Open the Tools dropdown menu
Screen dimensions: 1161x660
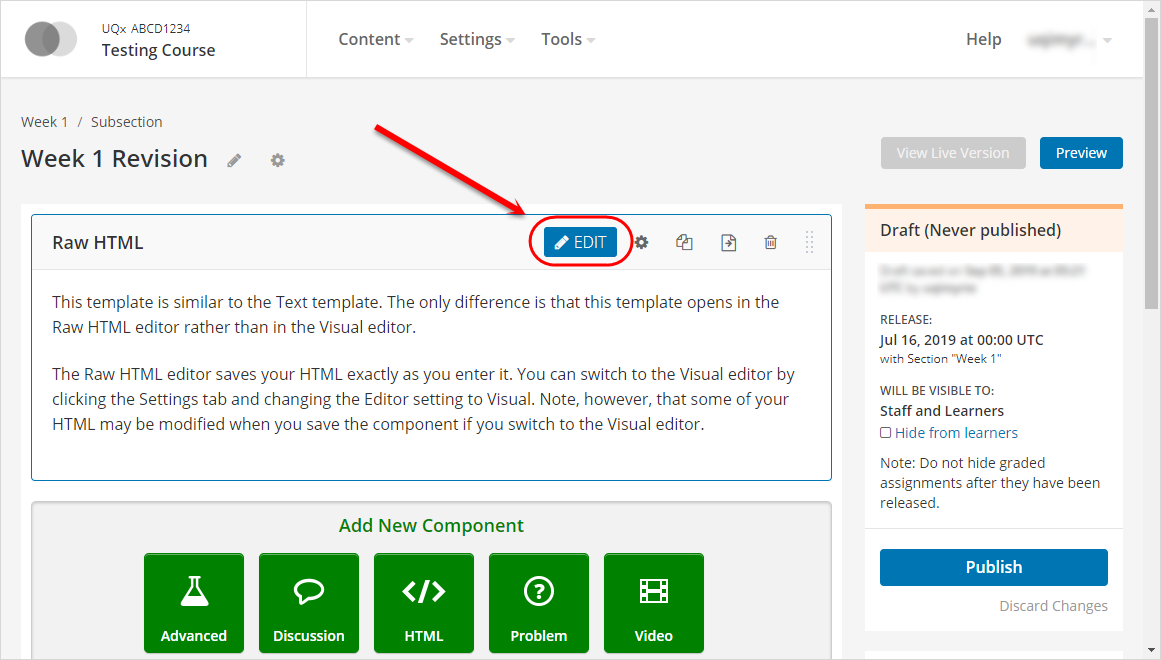pos(561,39)
